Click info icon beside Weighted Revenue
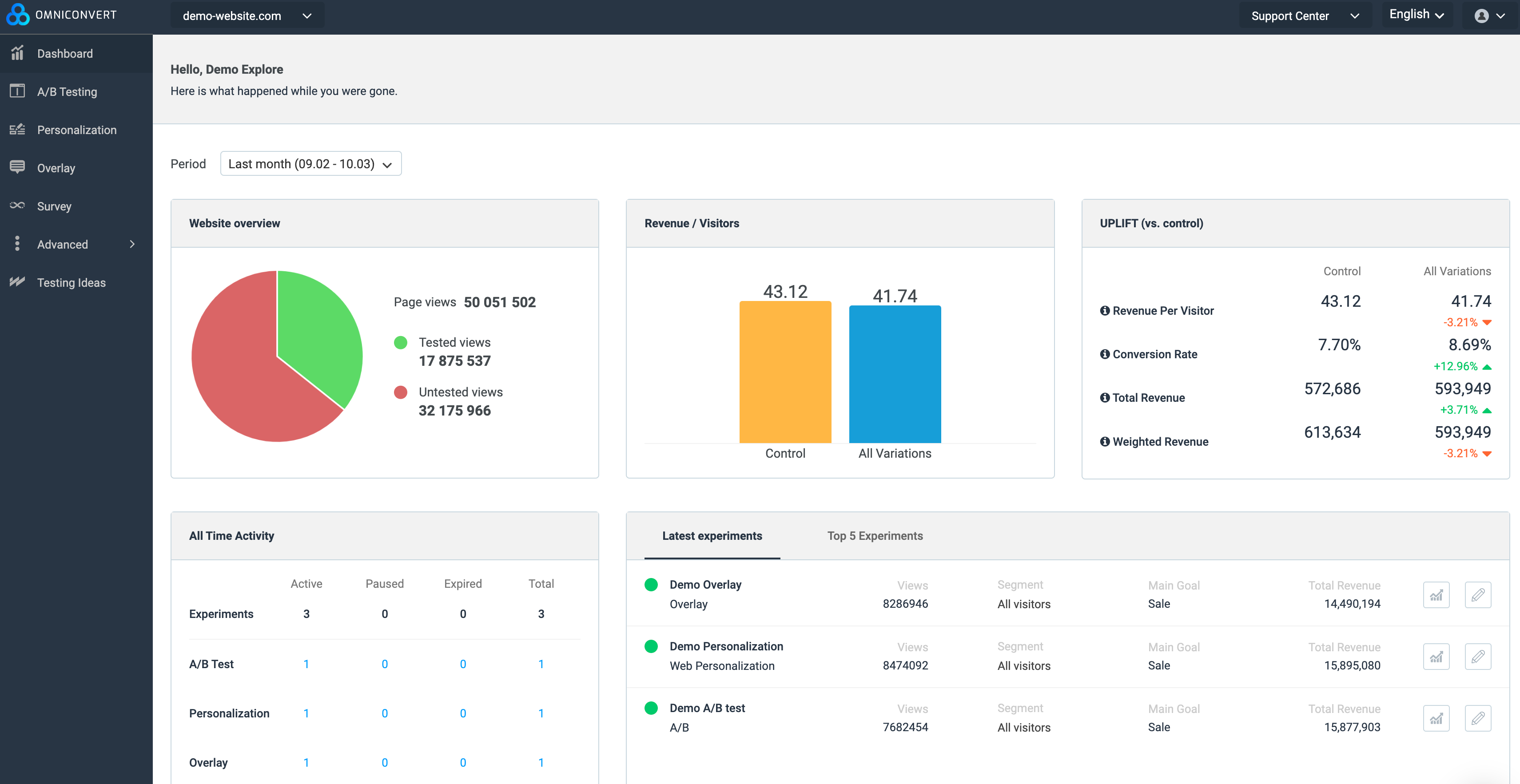The image size is (1520, 784). tap(1105, 441)
